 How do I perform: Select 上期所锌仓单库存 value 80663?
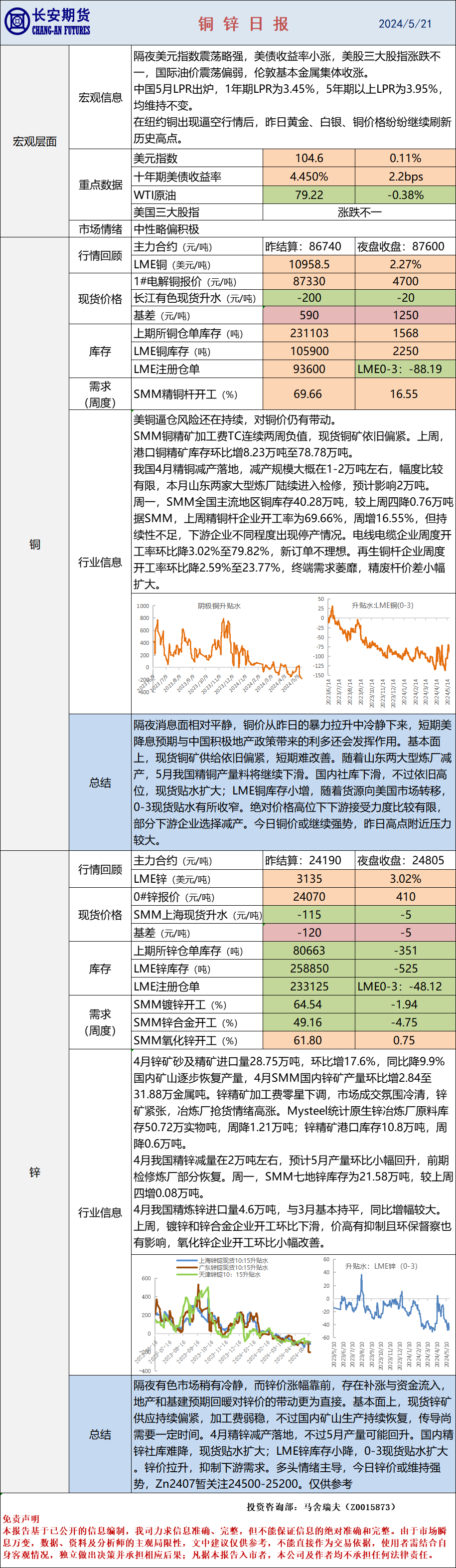(309, 950)
